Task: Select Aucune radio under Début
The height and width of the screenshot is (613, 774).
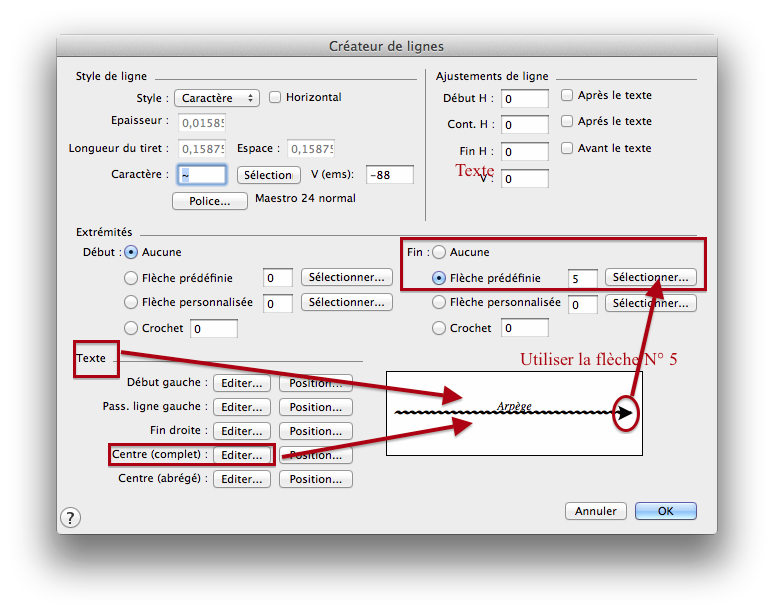Action: click(x=131, y=252)
